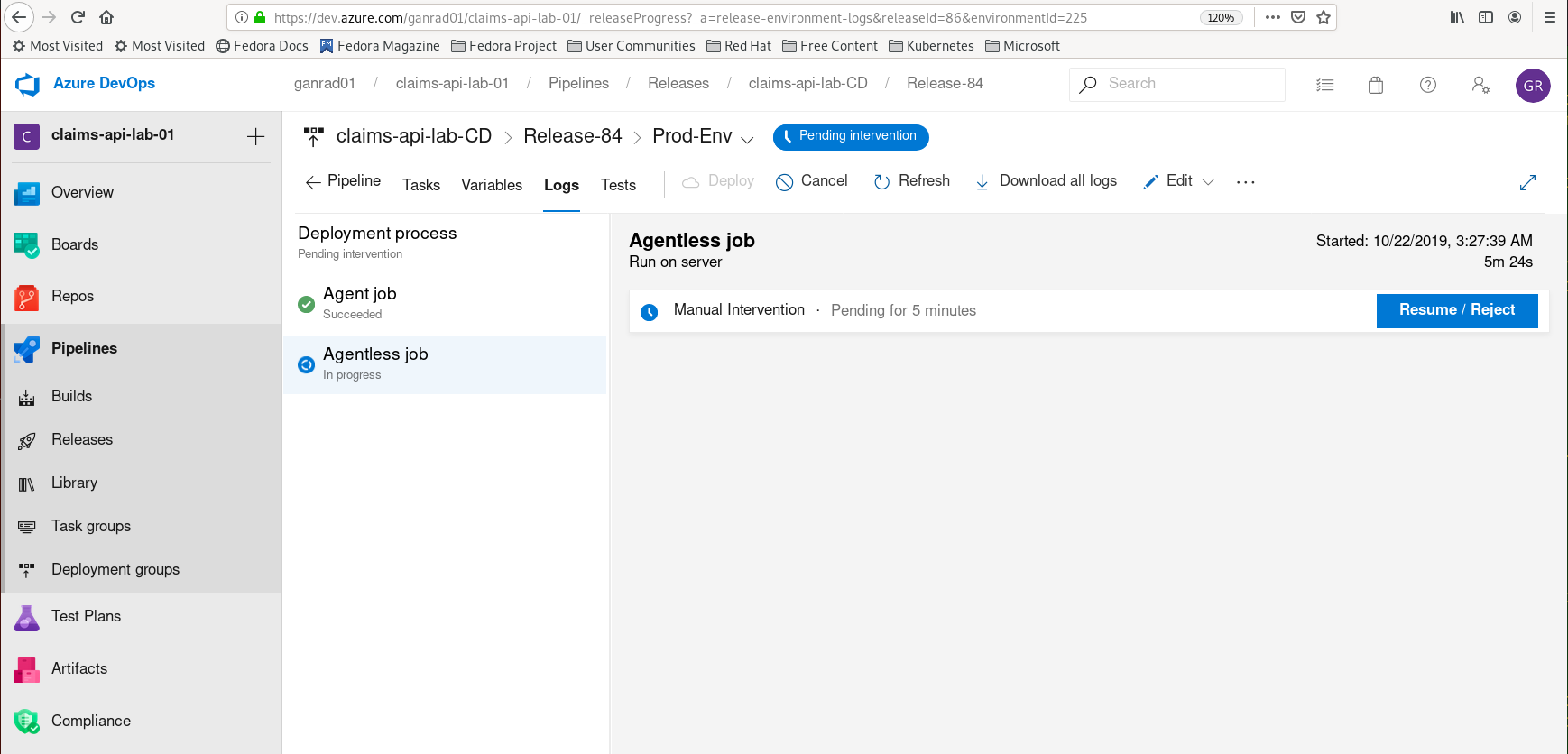Viewport: 1568px width, 754px height.
Task: Switch to the Variables tab
Action: 492,185
